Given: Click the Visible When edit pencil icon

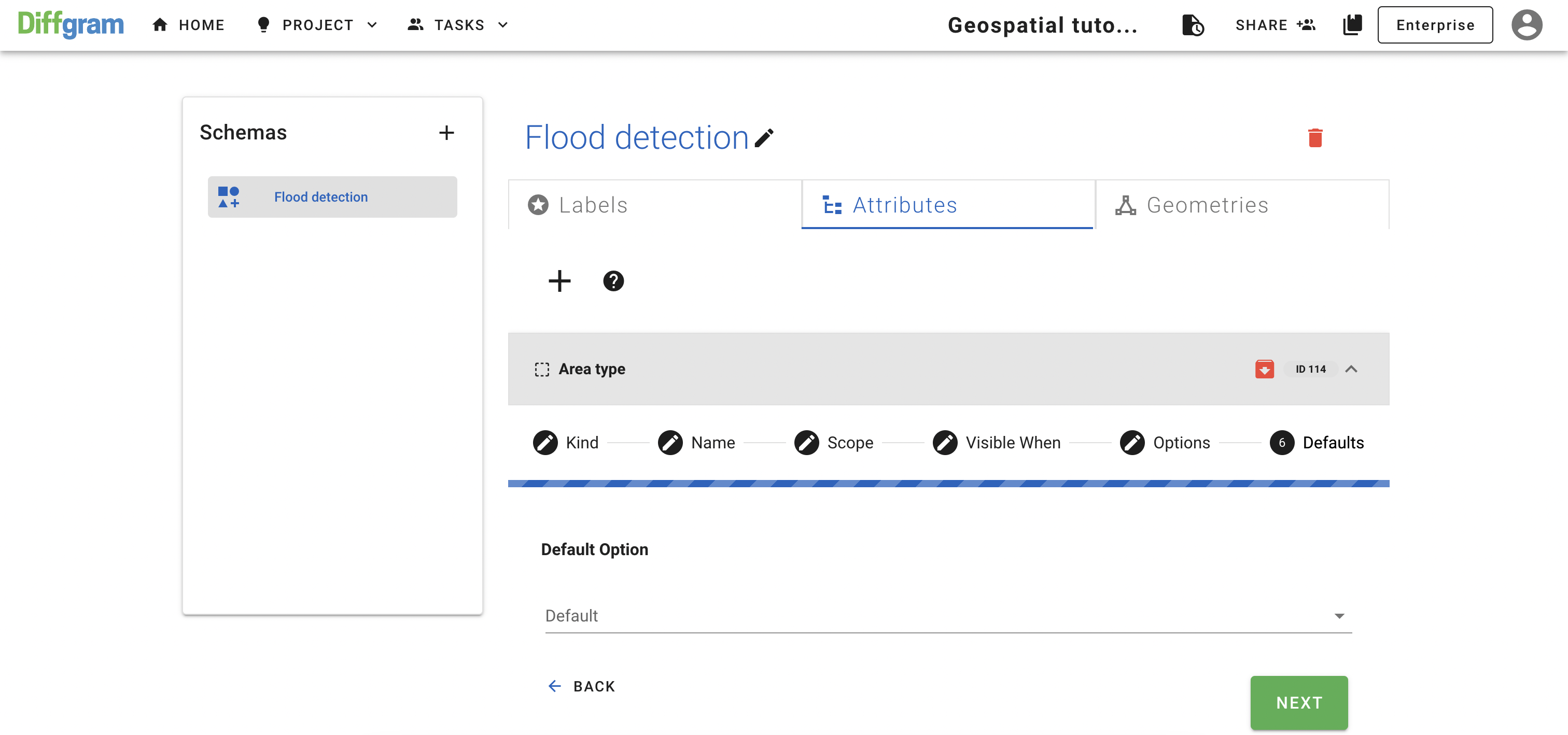Looking at the screenshot, I should point(944,443).
